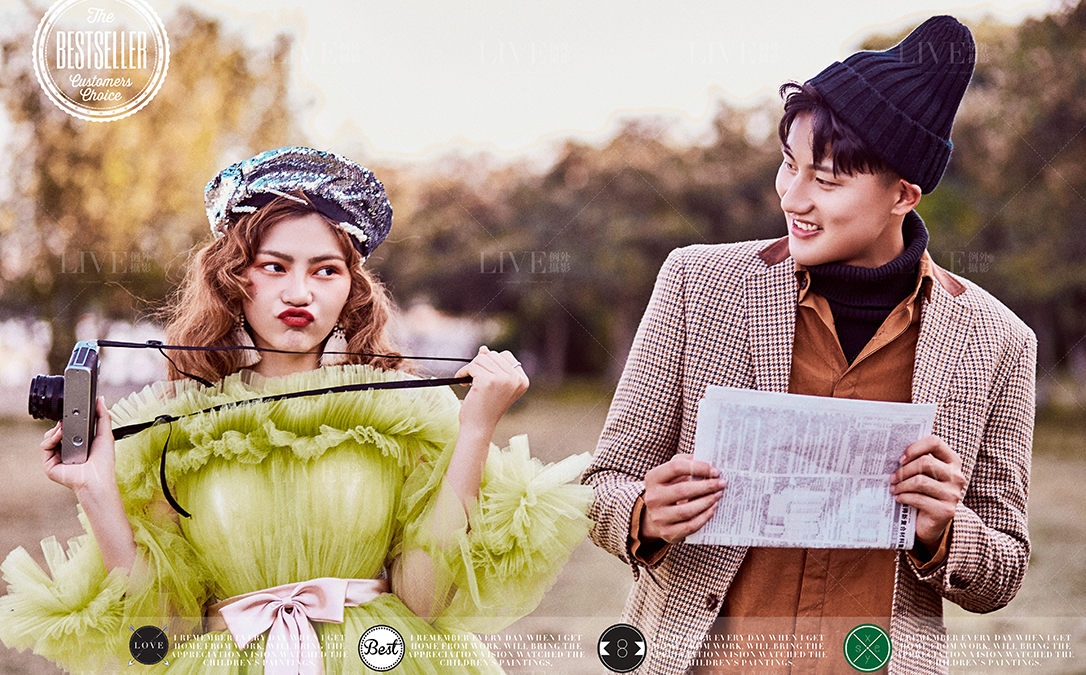Click the black number 8 badge
Screen dimensions: 1086x675
pos(621,647)
